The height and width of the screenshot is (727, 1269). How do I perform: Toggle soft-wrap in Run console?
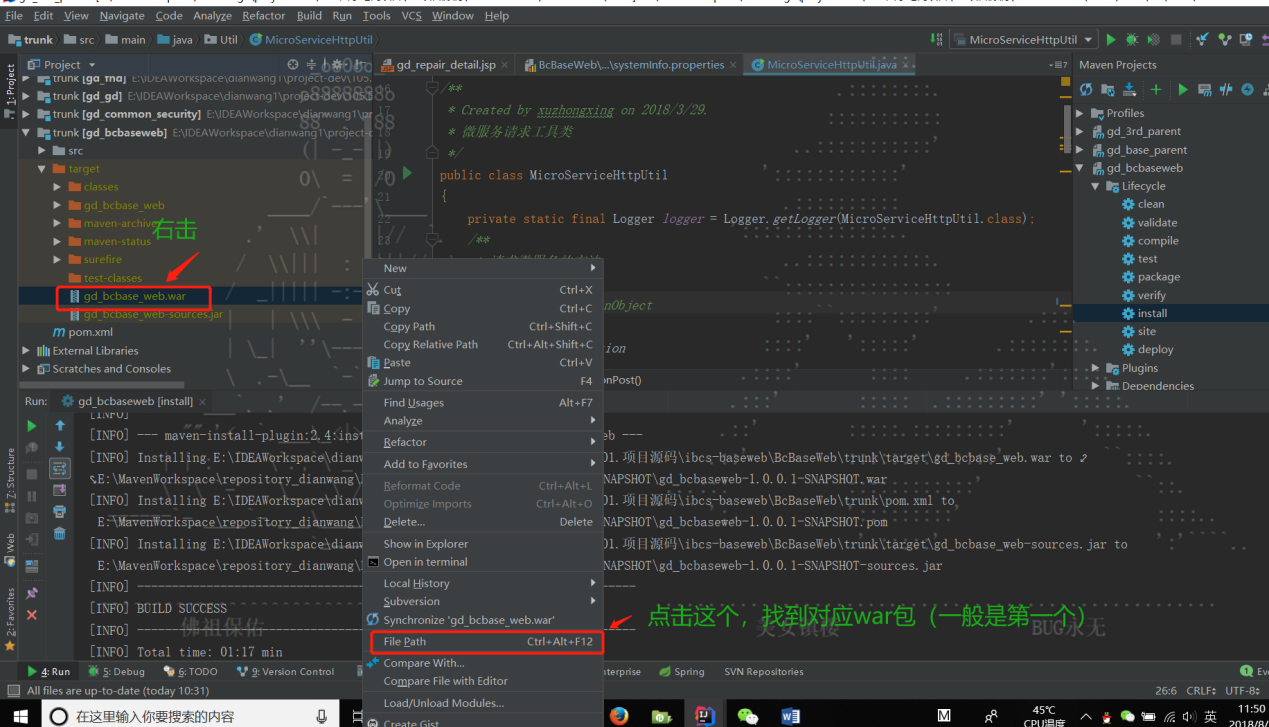[x=60, y=468]
